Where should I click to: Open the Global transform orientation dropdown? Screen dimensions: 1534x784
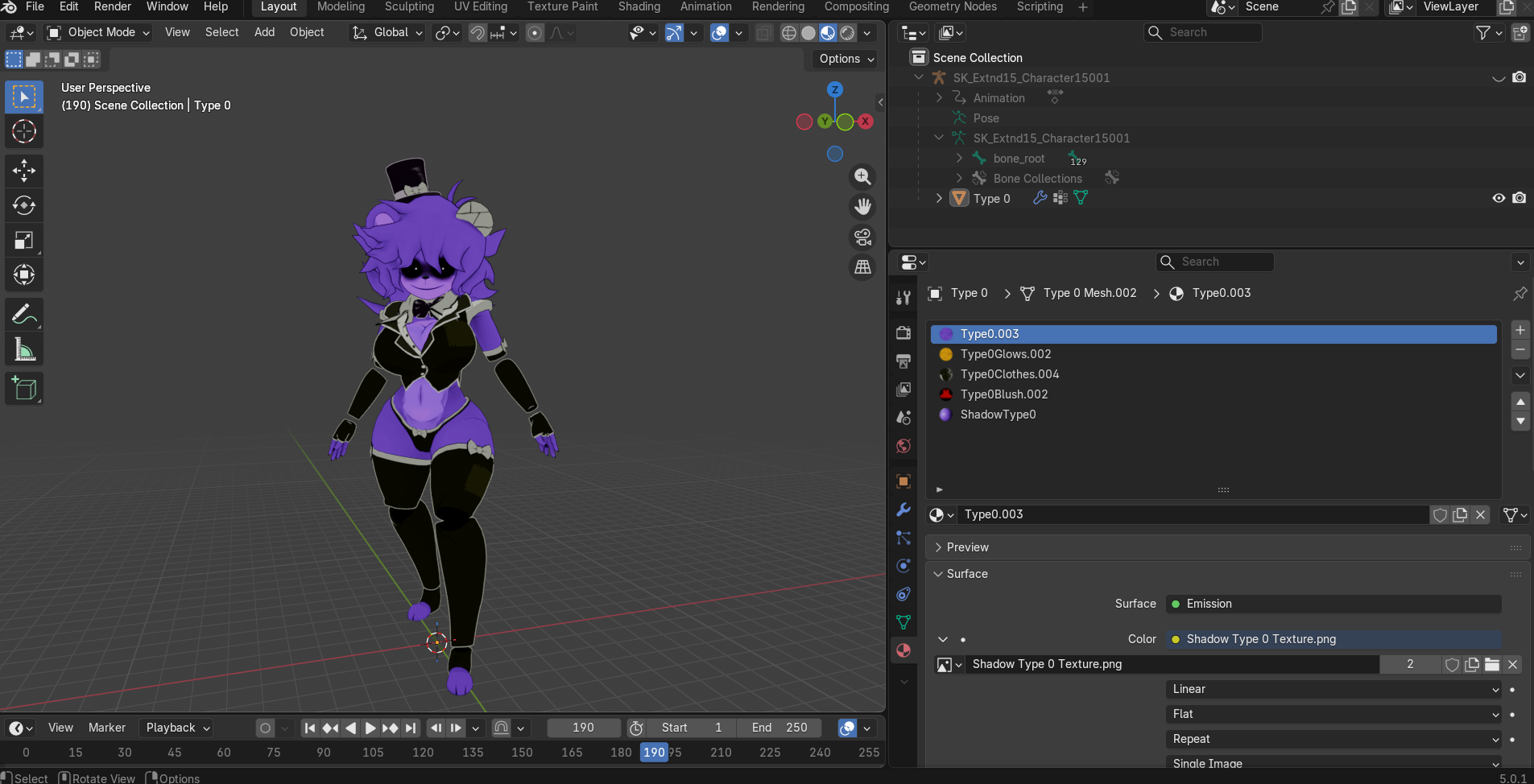pyautogui.click(x=387, y=32)
